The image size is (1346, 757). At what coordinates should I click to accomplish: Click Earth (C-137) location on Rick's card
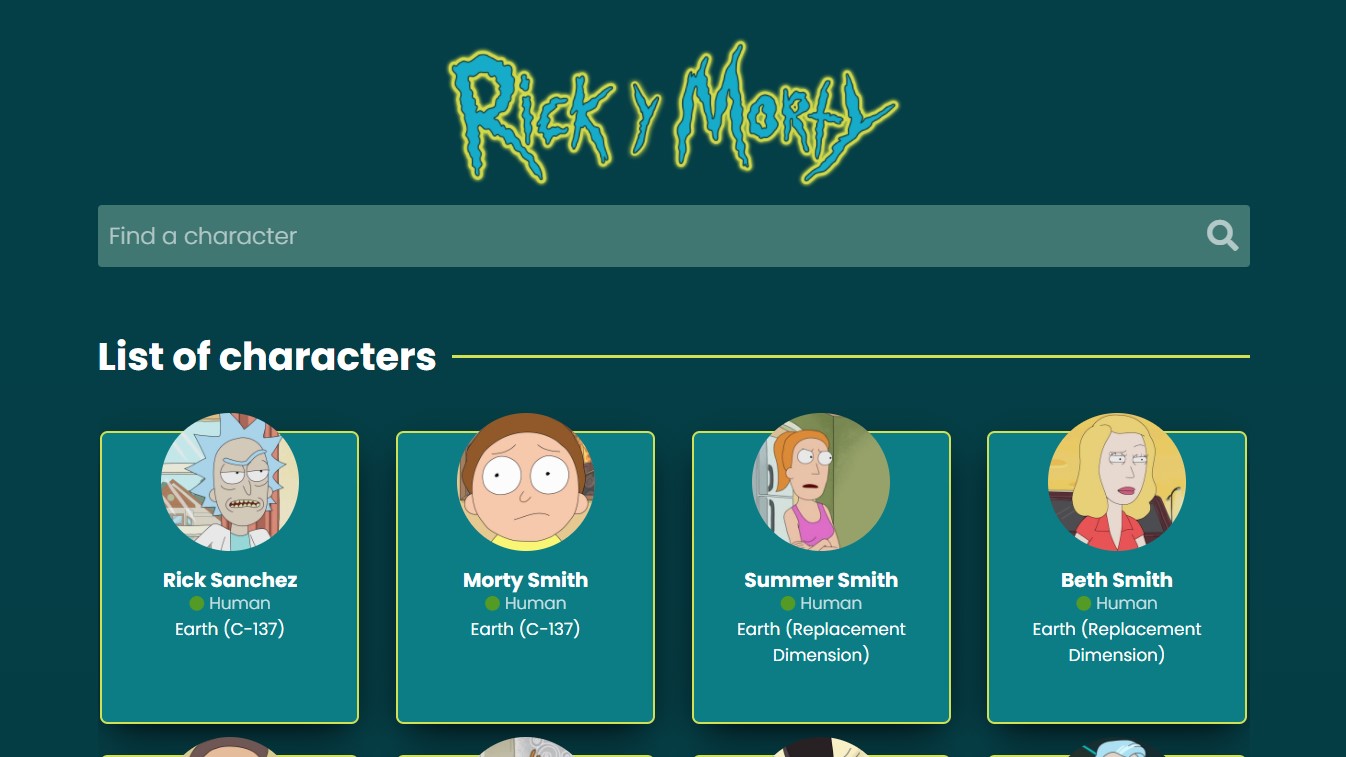coord(230,629)
